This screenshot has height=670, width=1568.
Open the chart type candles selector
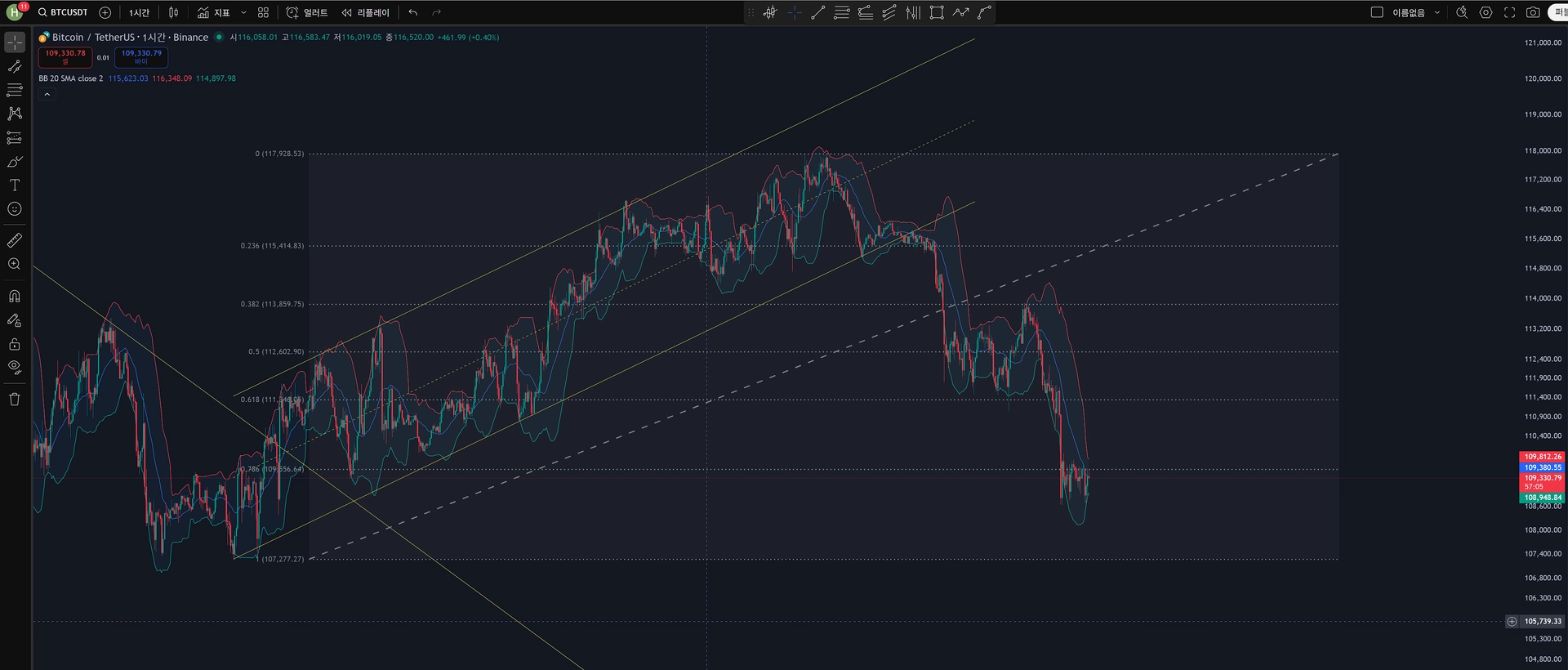173,12
